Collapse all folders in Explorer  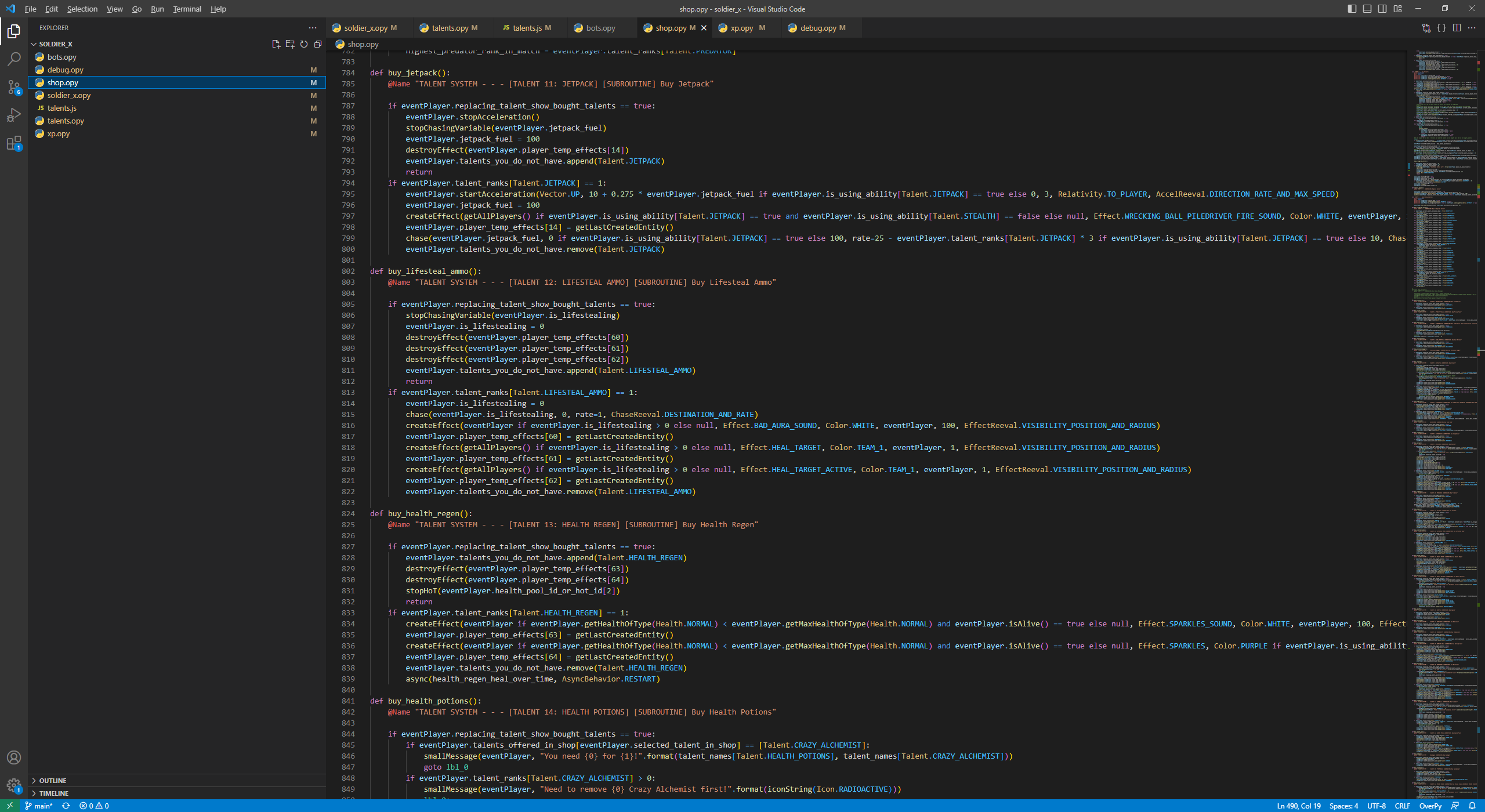pos(318,44)
